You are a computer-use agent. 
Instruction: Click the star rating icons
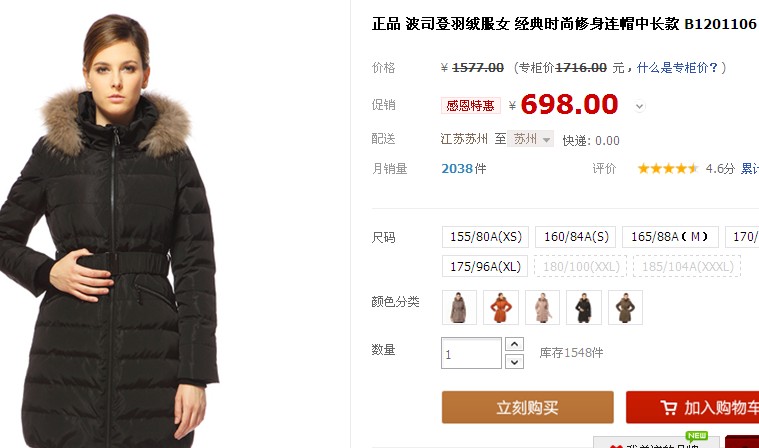pyautogui.click(x=668, y=168)
